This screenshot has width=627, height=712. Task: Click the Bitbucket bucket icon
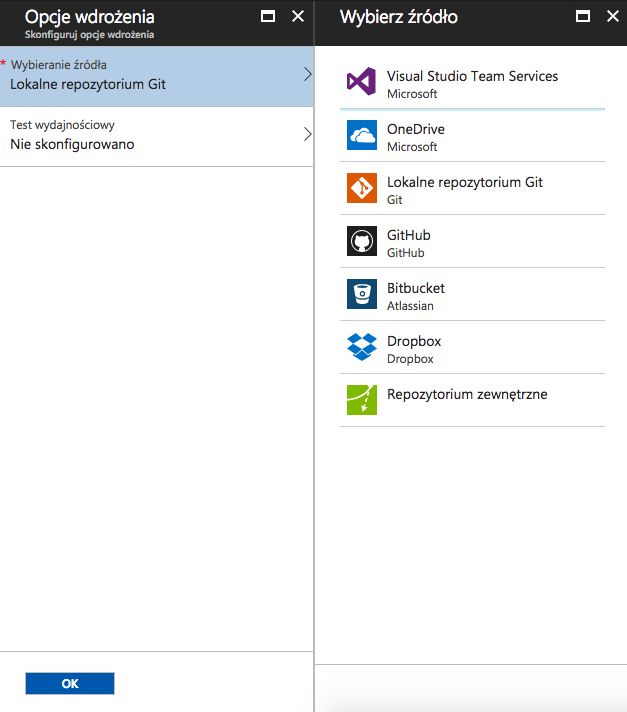tap(361, 294)
